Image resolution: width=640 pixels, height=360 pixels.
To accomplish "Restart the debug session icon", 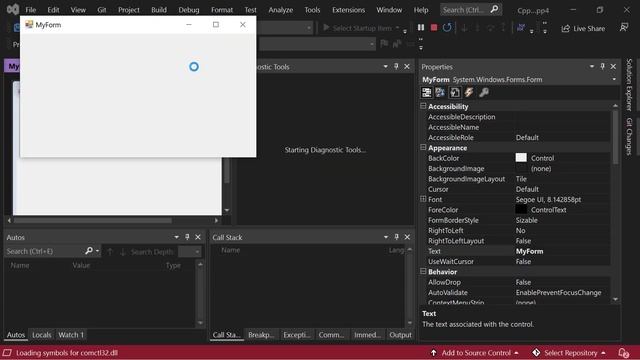I will (x=447, y=27).
